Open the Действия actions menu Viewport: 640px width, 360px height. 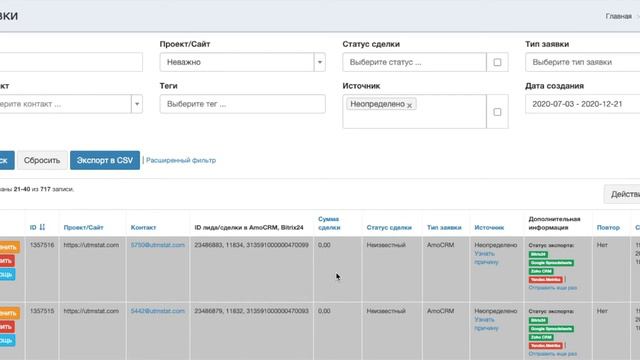(622, 194)
